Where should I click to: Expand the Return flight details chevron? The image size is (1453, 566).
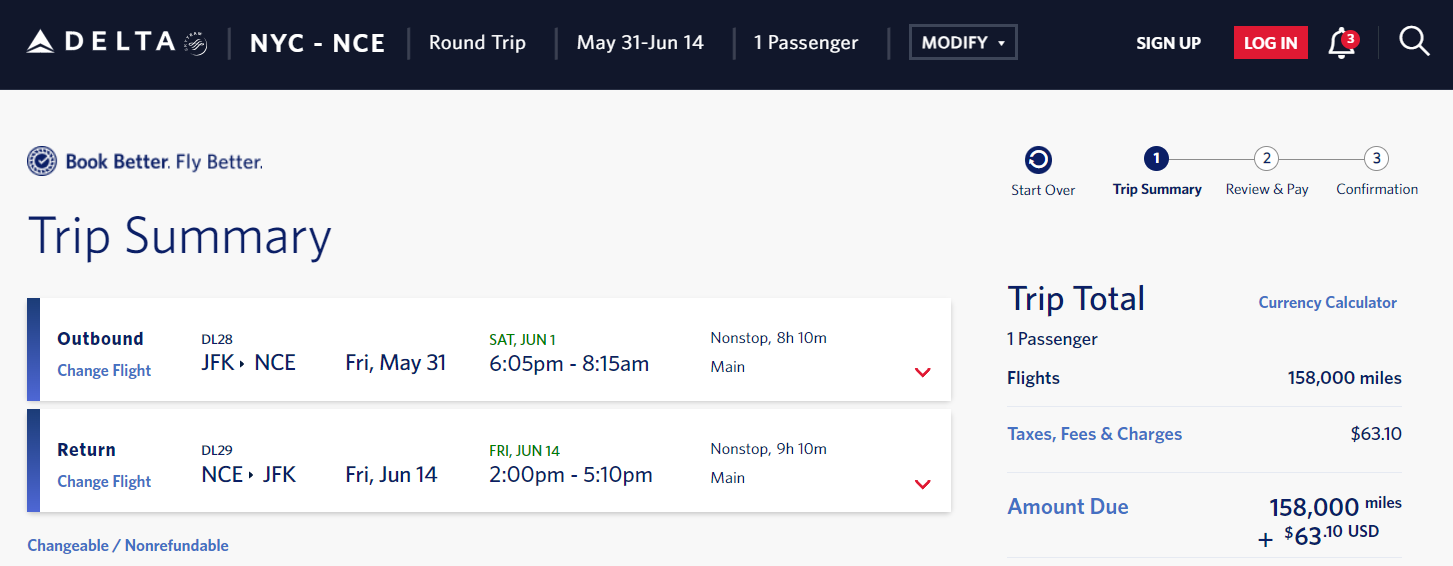922,484
